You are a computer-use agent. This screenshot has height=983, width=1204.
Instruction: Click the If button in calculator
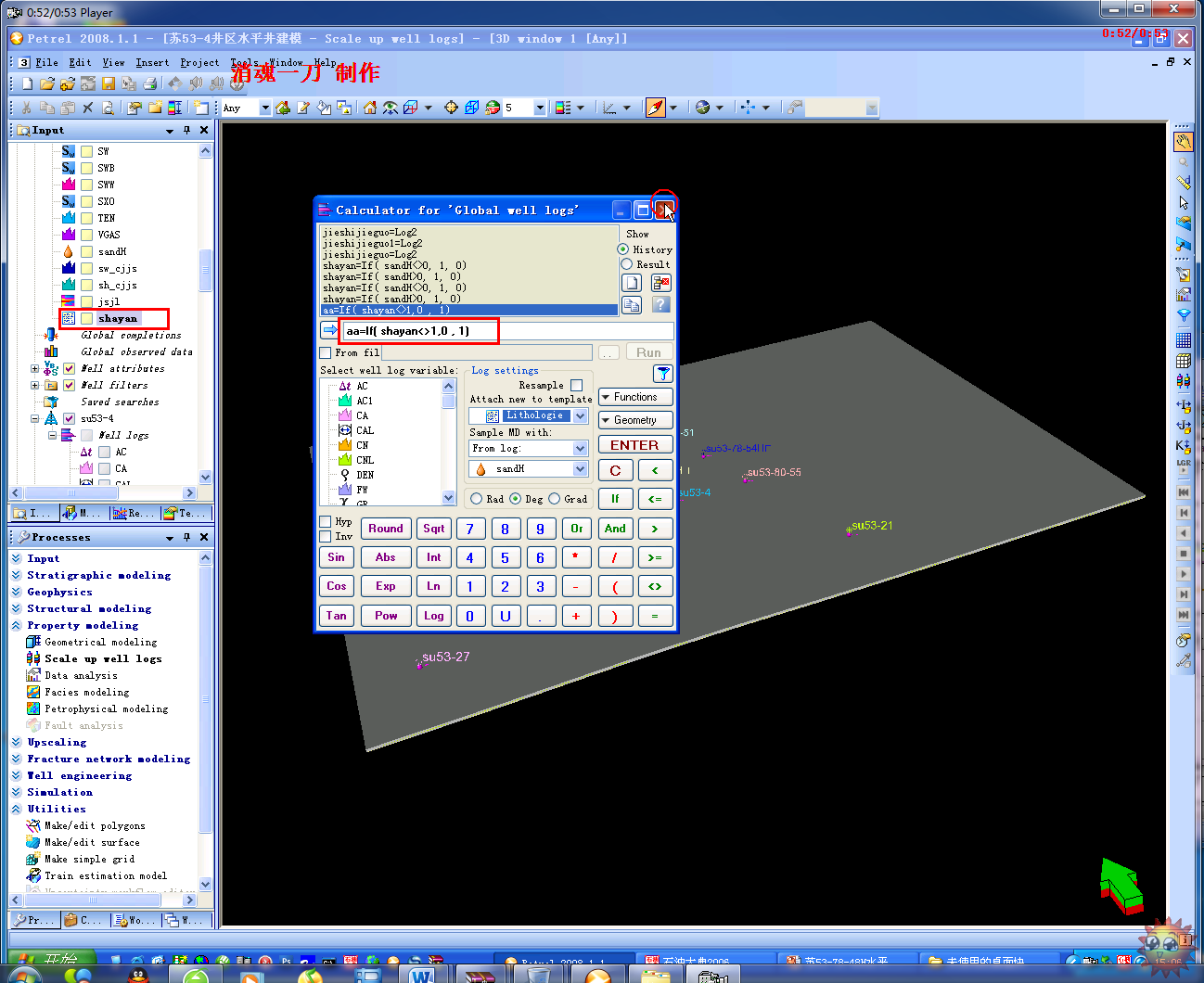pos(615,499)
